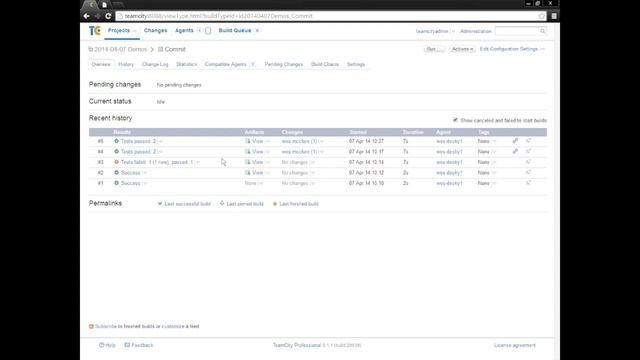This screenshot has width=640, height=360.
Task: Toggle Show canceled and failed to start builds
Action: click(x=455, y=120)
